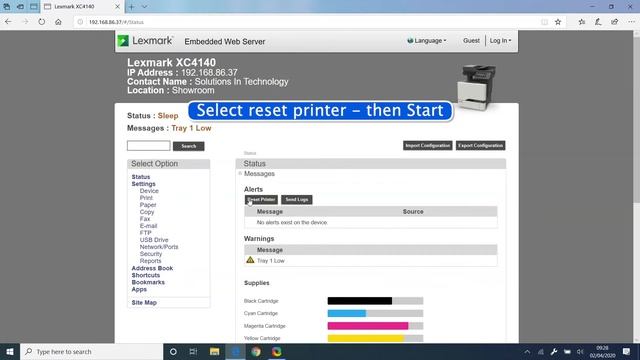640x360 pixels.
Task: Click the address bar URL
Action: pyautogui.click(x=116, y=22)
